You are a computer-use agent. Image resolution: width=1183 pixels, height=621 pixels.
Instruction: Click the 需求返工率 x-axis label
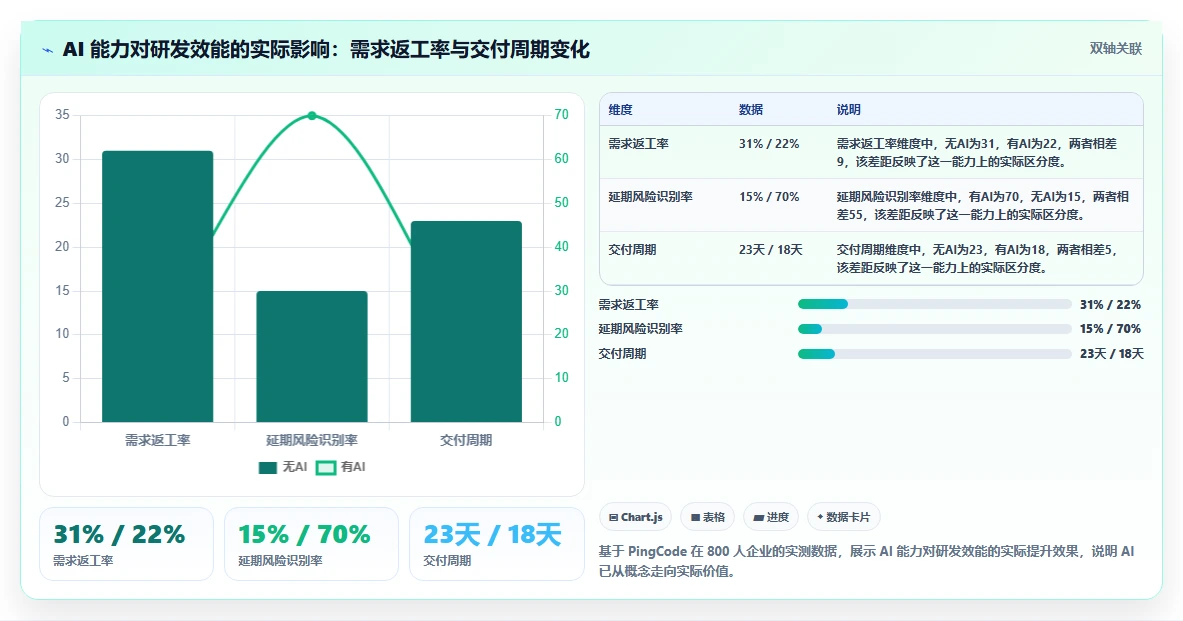pos(158,440)
